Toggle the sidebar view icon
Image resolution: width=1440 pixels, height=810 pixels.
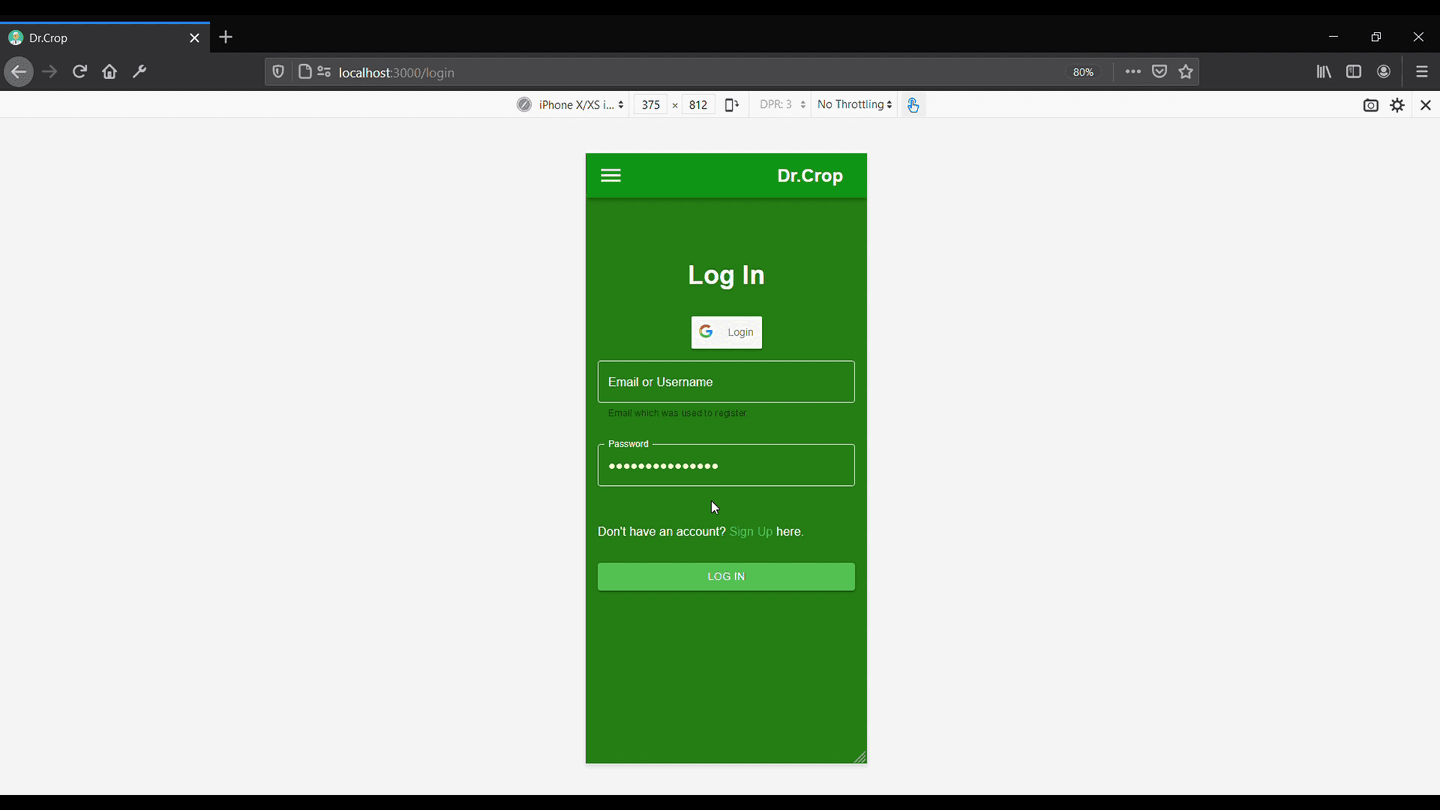1354,72
